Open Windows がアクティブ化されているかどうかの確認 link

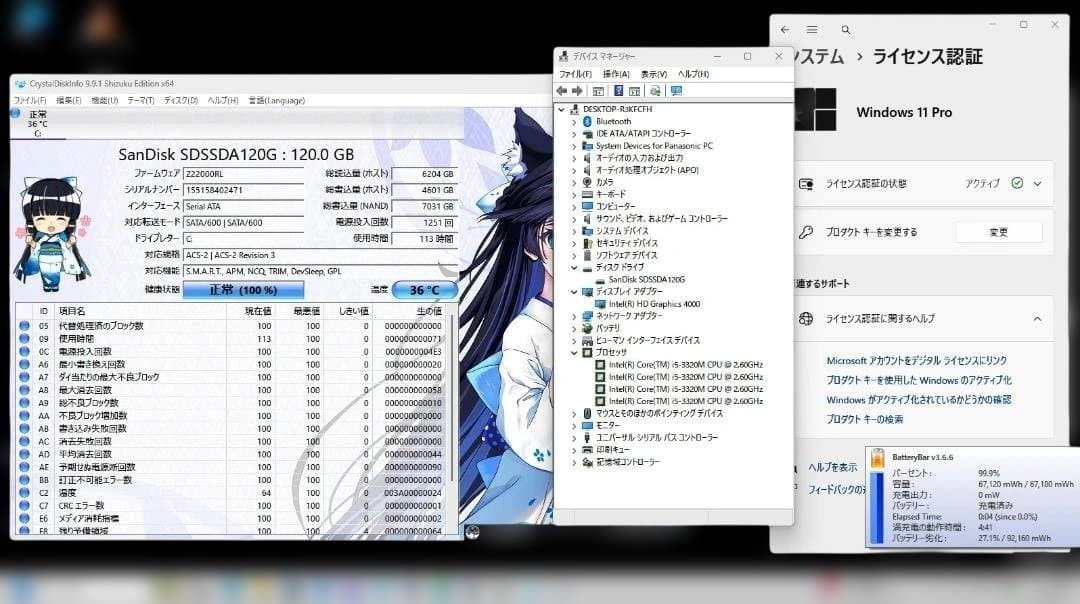pyautogui.click(x=919, y=399)
